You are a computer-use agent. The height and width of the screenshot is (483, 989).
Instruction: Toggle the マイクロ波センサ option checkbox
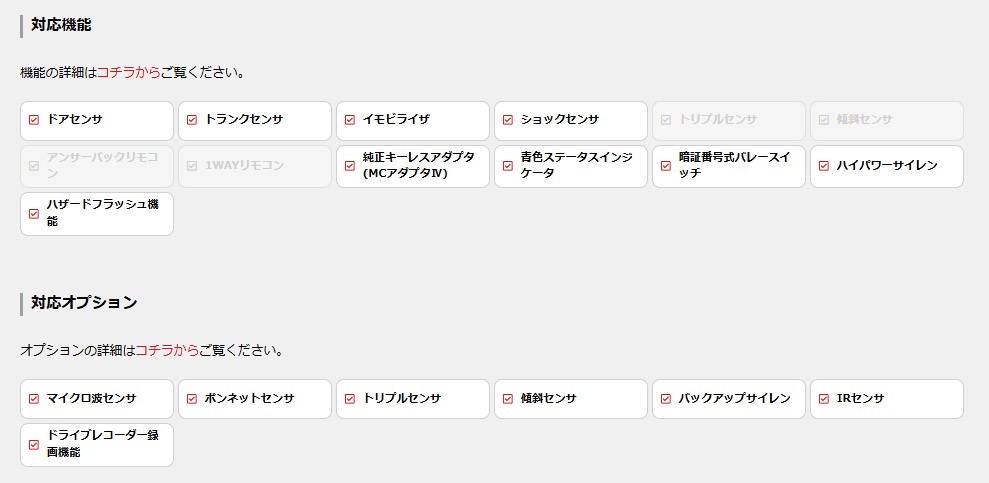coord(34,399)
